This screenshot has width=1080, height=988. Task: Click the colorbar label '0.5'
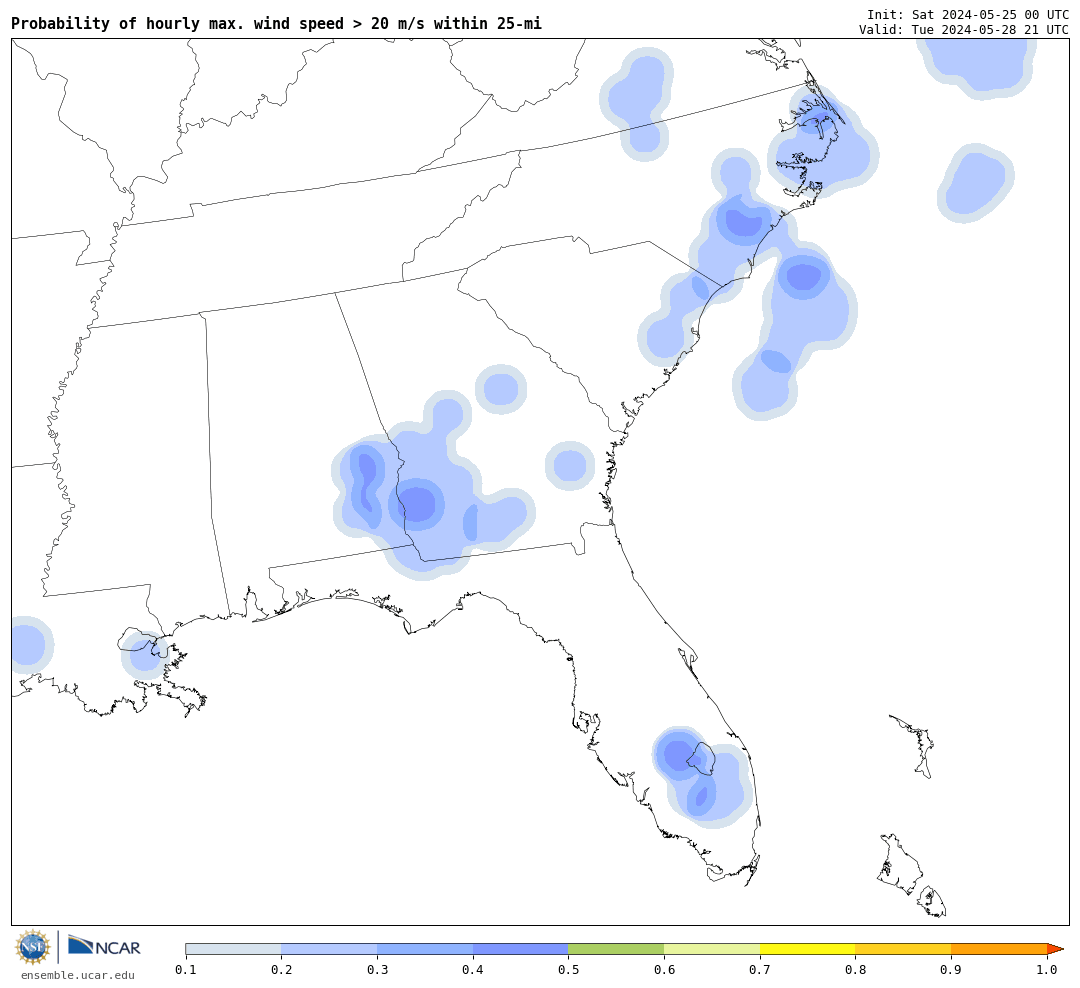[x=568, y=970]
